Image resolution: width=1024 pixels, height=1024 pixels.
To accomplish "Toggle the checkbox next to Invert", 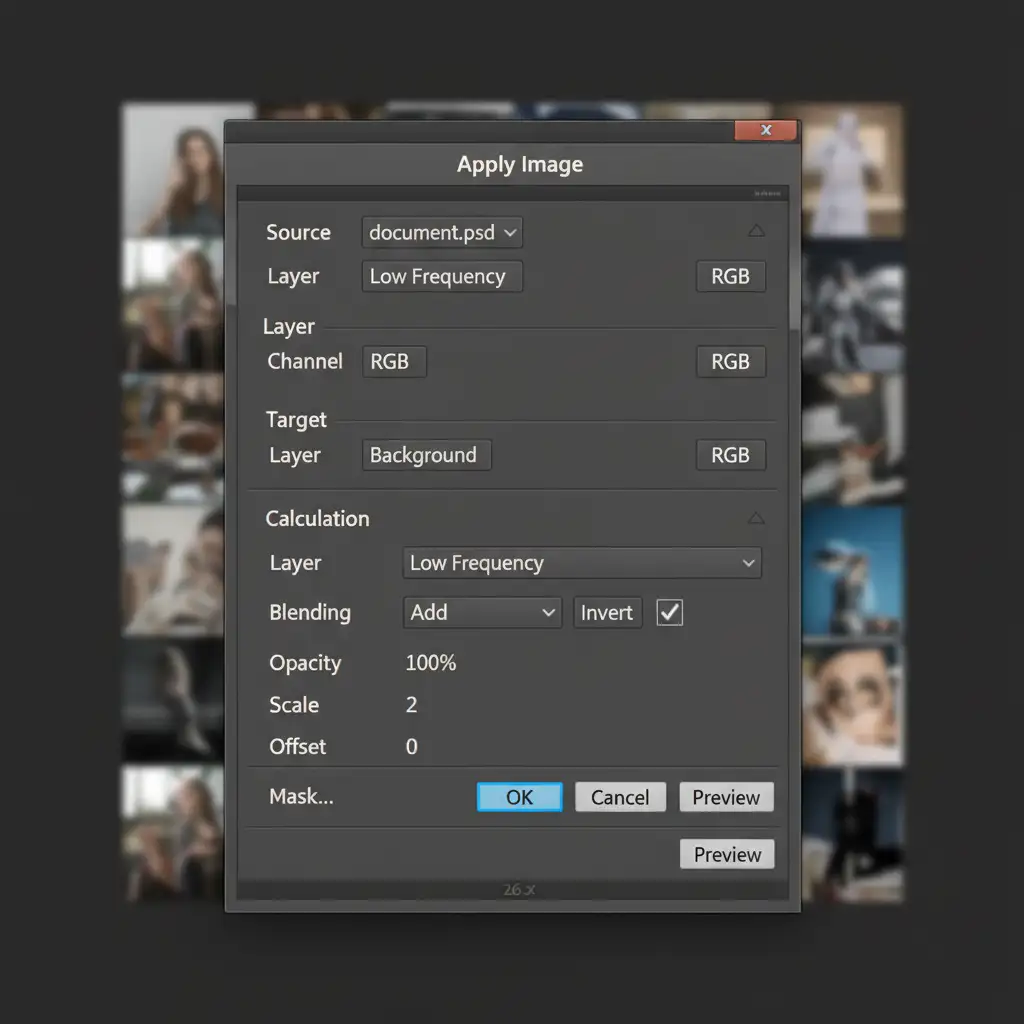I will coord(669,613).
